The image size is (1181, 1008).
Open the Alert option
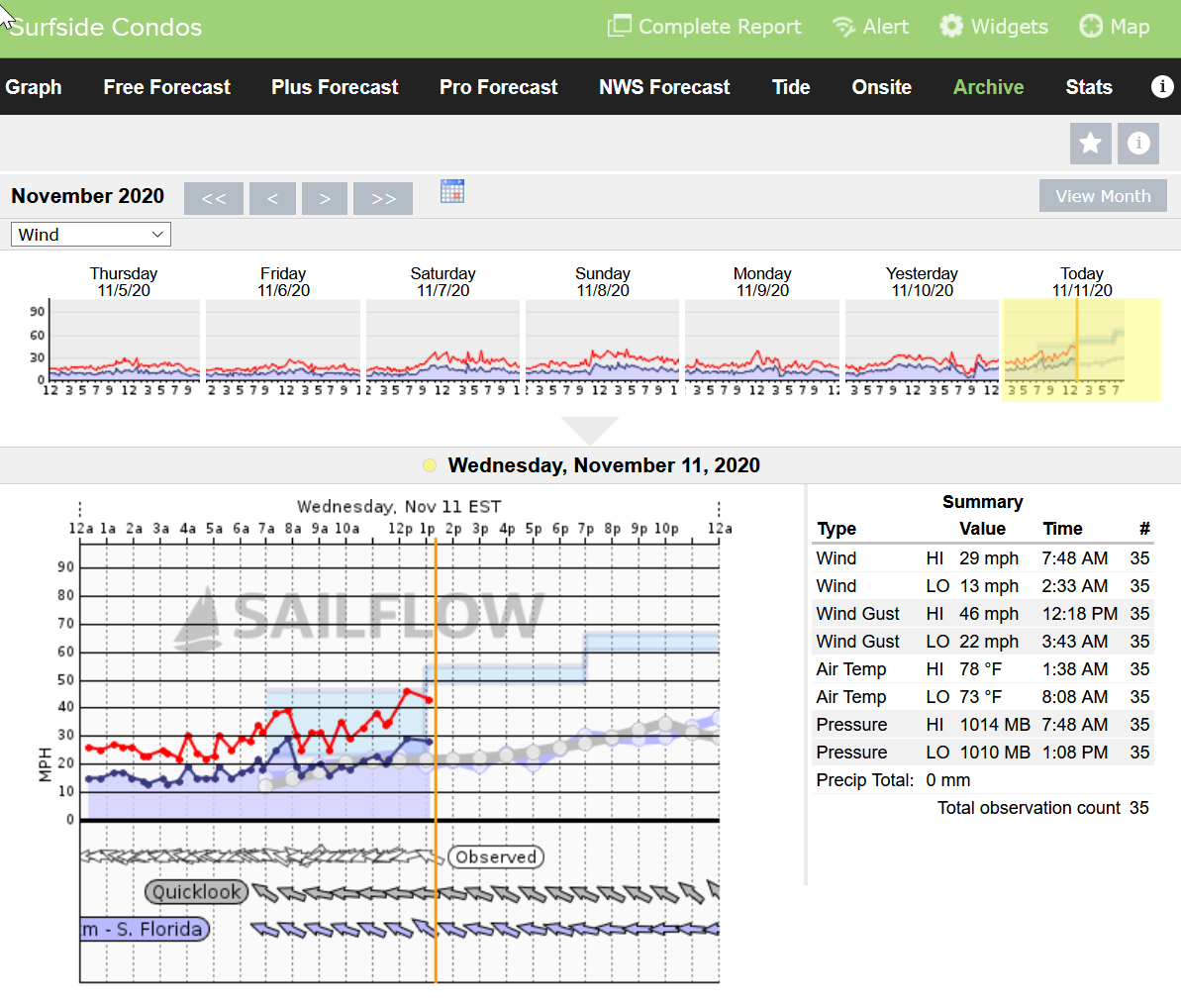click(x=871, y=27)
